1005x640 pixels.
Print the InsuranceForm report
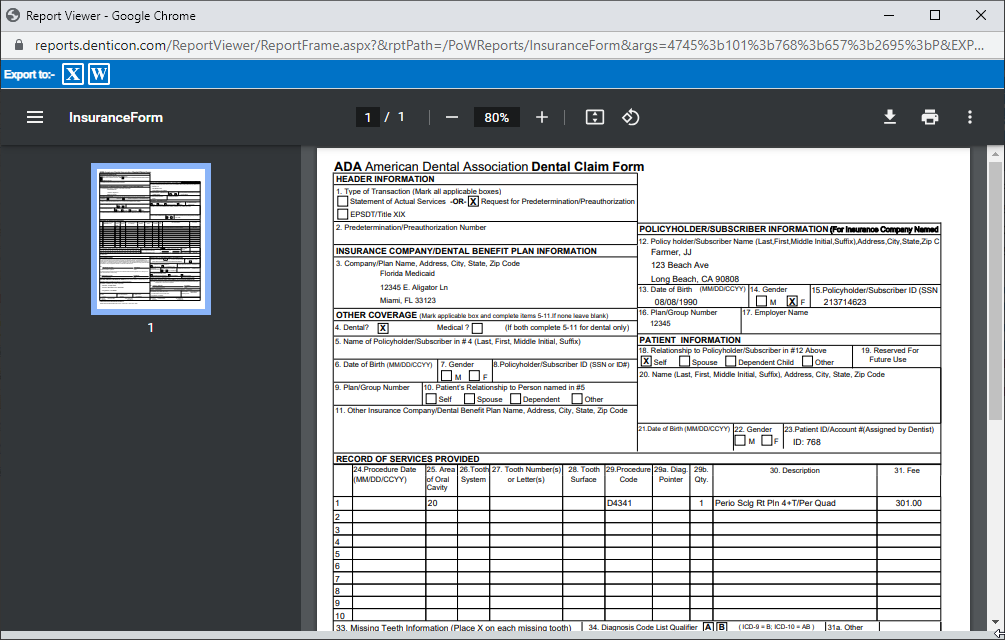[929, 117]
